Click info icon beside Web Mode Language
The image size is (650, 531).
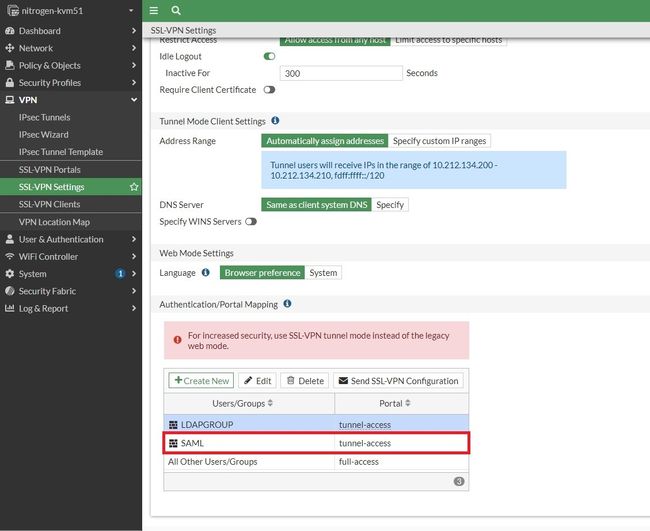point(205,272)
